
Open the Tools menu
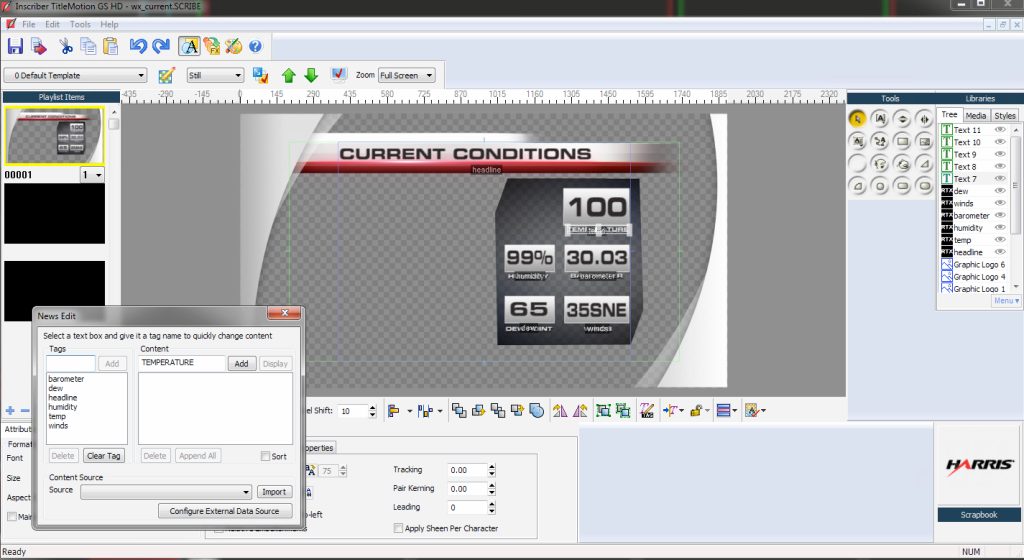(80, 24)
